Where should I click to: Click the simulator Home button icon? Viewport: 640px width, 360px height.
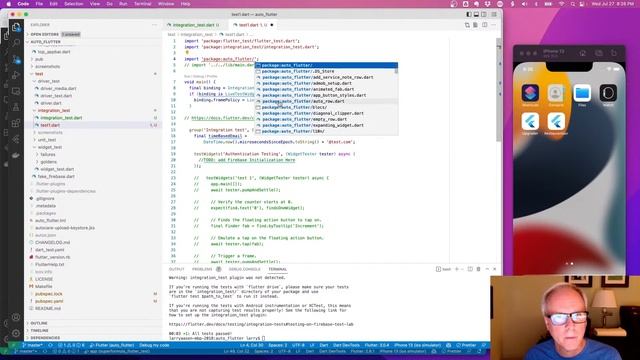coord(583,53)
